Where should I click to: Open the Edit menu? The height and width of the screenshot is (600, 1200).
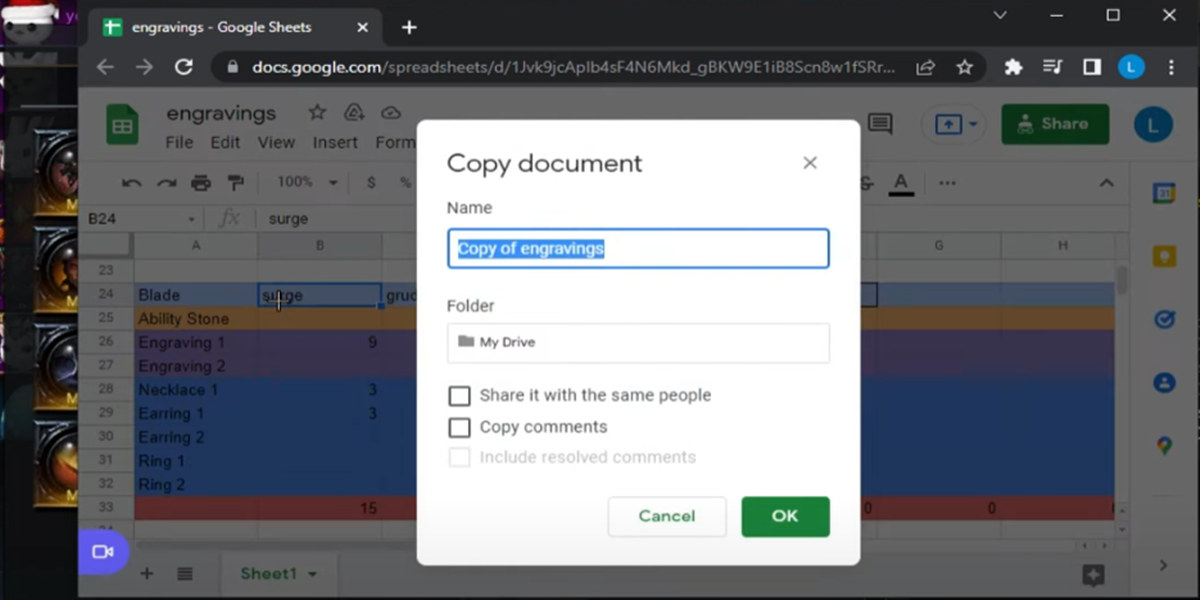(225, 142)
